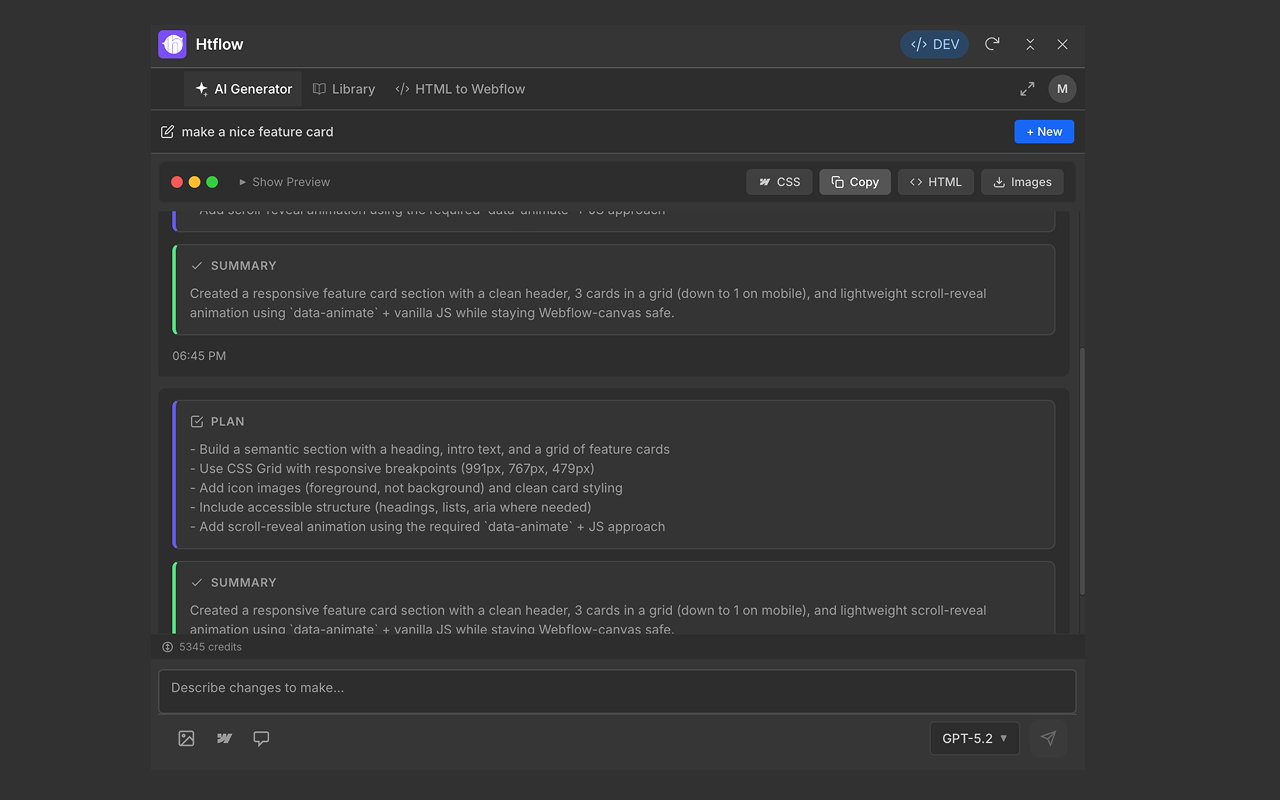Click the 'Use CSS Grid with responsive breakpoints' line

tap(392, 469)
